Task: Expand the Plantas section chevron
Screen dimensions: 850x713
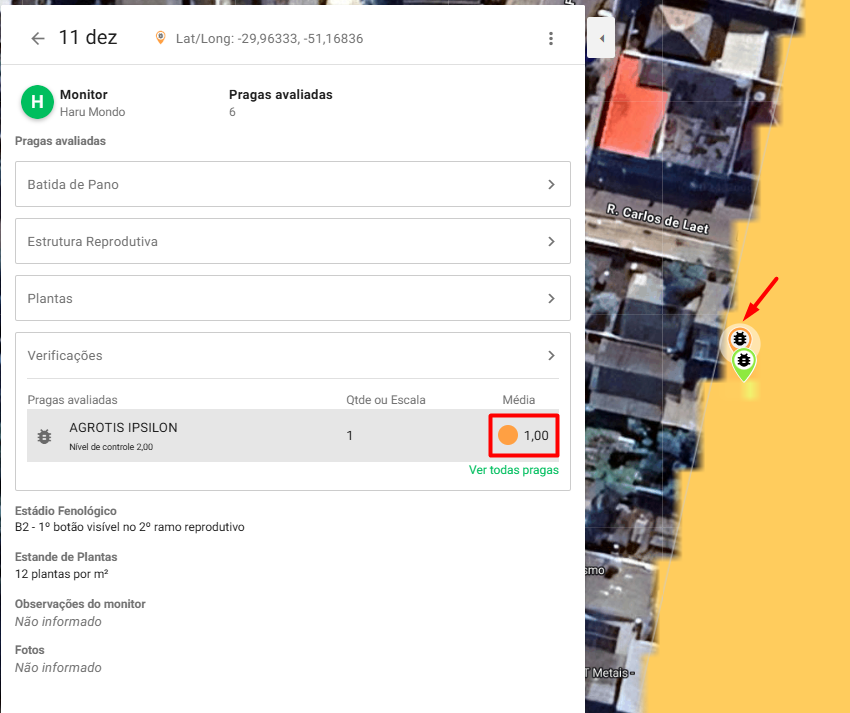Action: pos(551,299)
